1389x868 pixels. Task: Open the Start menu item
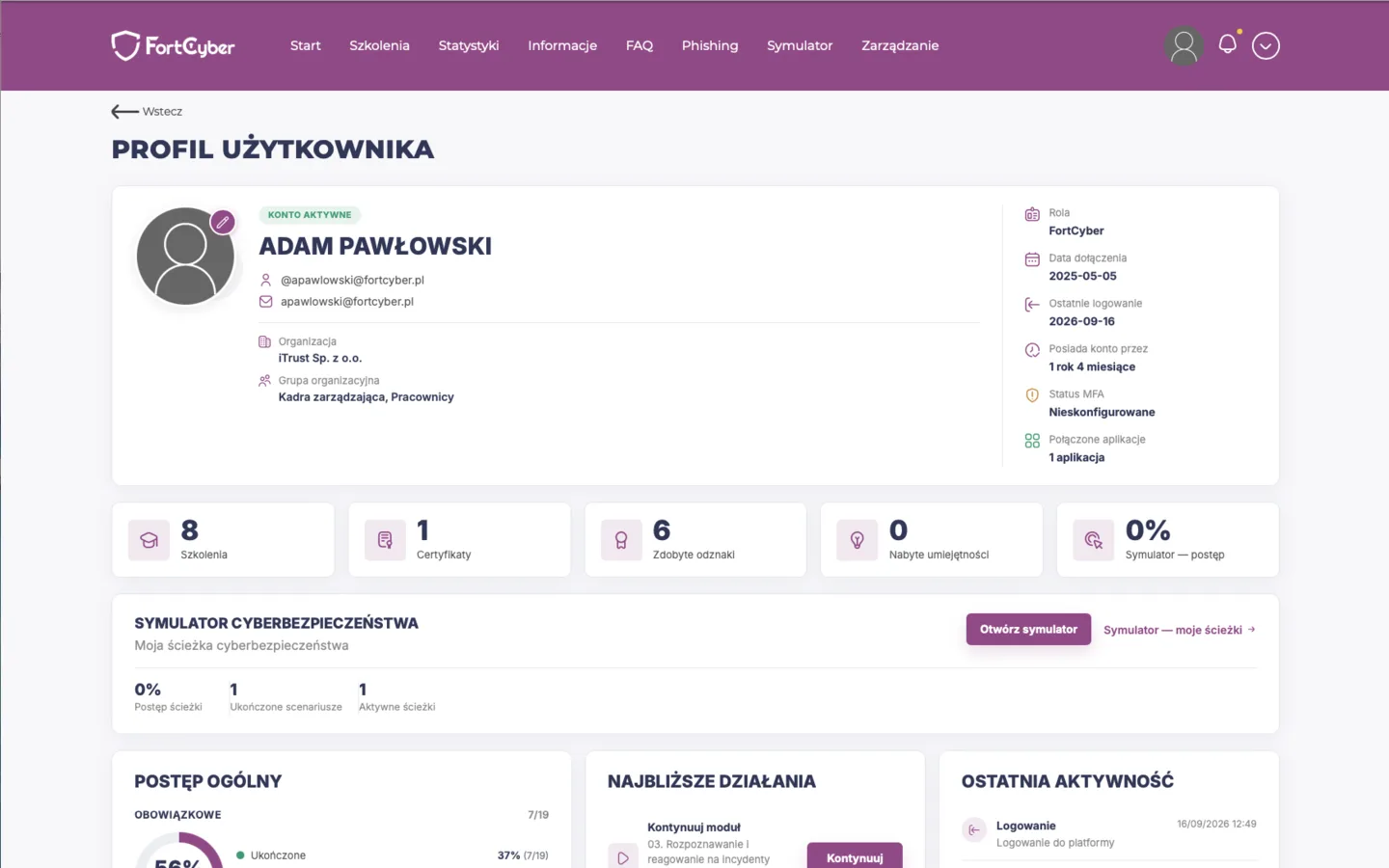click(x=306, y=45)
